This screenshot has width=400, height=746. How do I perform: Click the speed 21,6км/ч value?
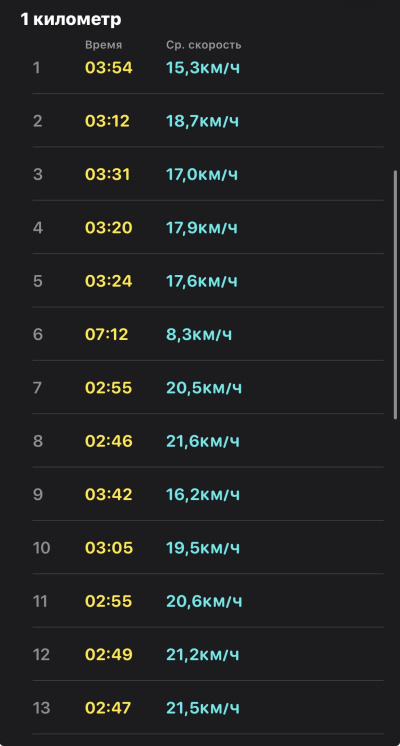pyautogui.click(x=203, y=441)
